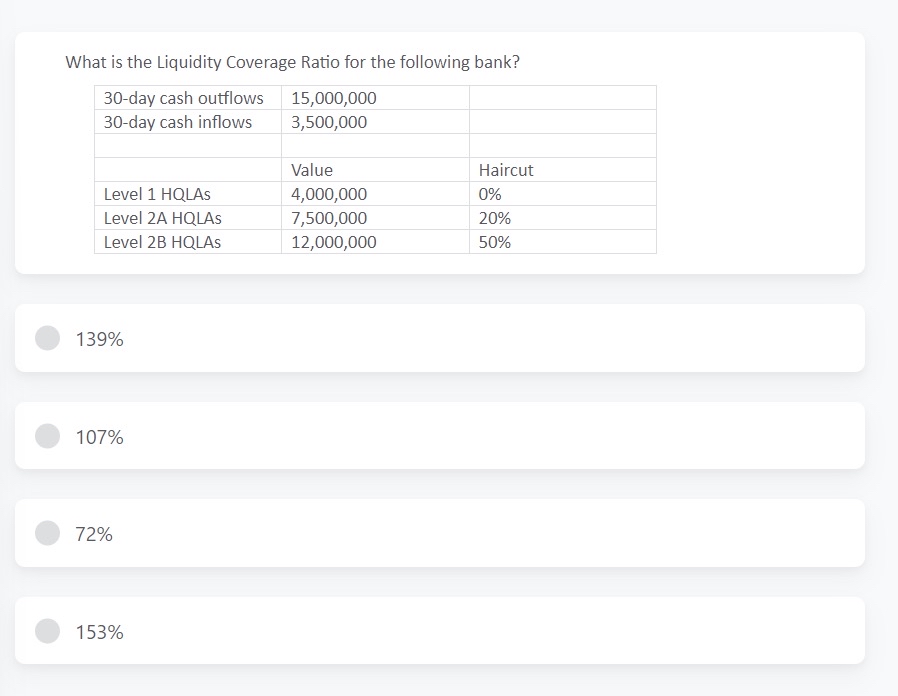The width and height of the screenshot is (898, 696).
Task: Click the 153% answer option row
Action: [439, 631]
